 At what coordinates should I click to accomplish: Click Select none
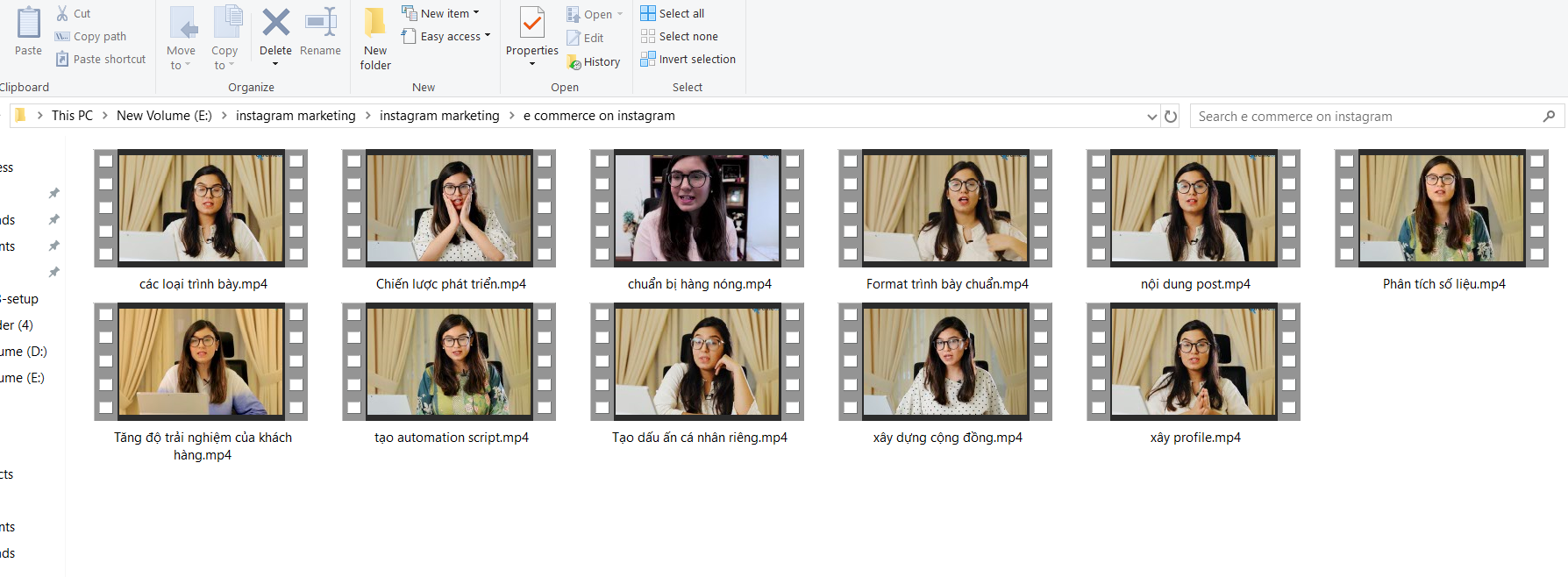tap(679, 36)
